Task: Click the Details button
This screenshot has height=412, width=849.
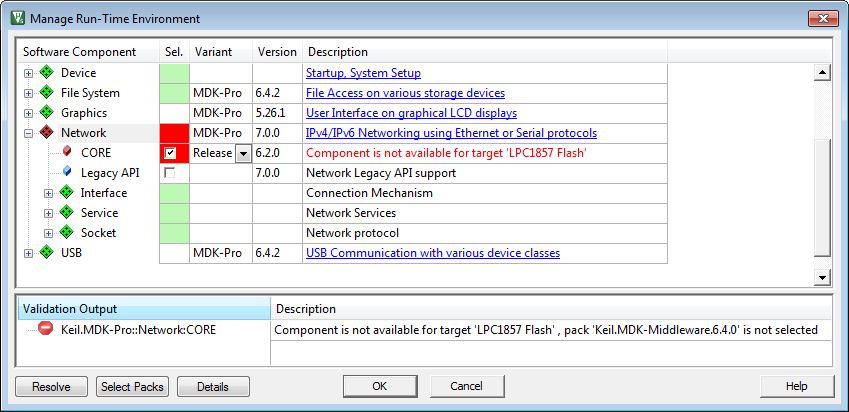Action: pyautogui.click(x=213, y=387)
